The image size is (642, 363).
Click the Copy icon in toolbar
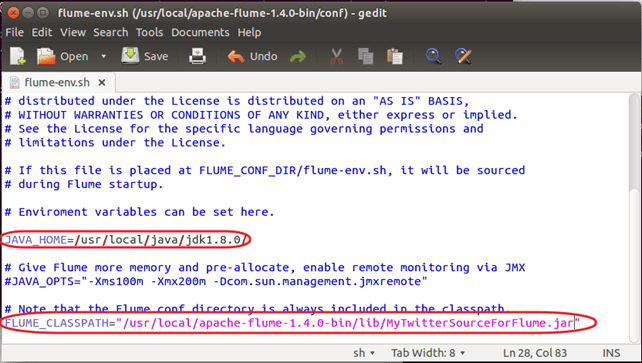[x=365, y=56]
